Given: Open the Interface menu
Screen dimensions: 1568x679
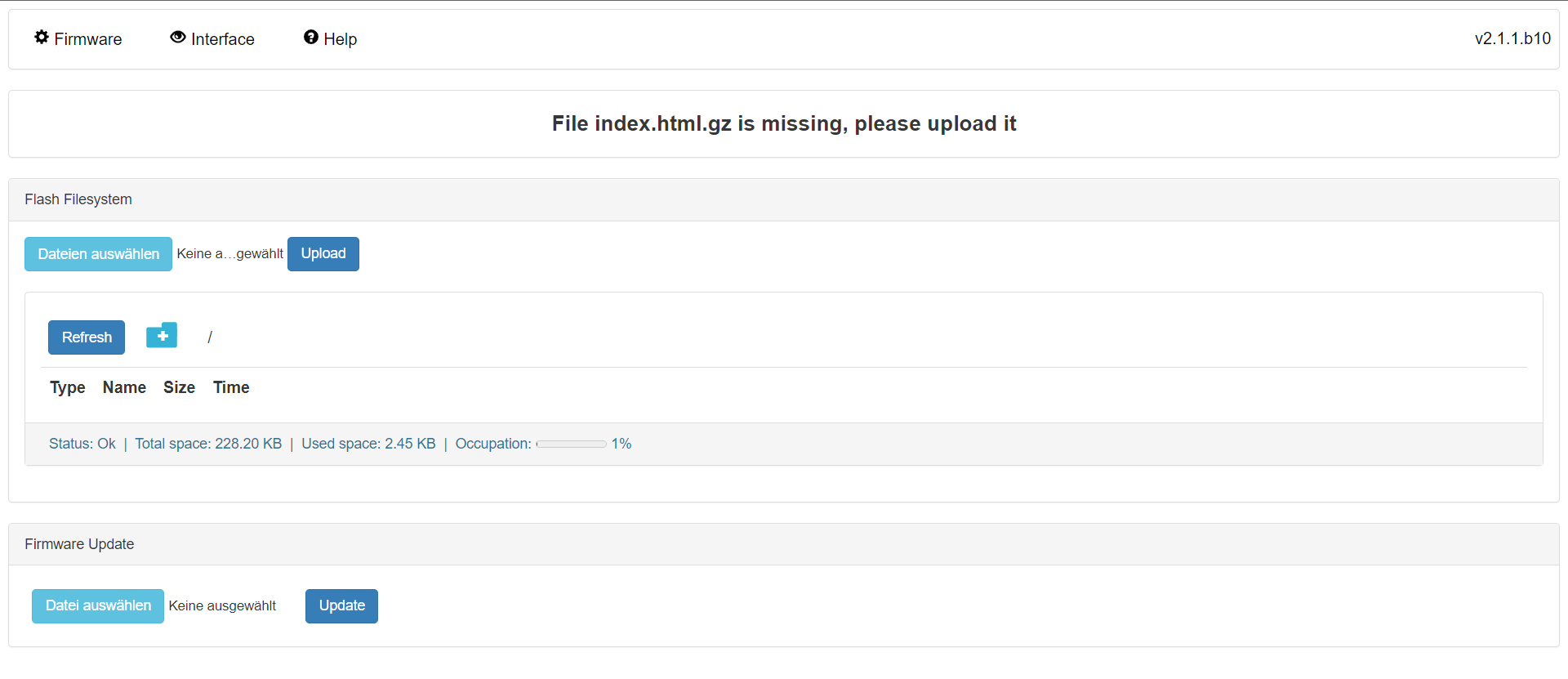Looking at the screenshot, I should 221,38.
